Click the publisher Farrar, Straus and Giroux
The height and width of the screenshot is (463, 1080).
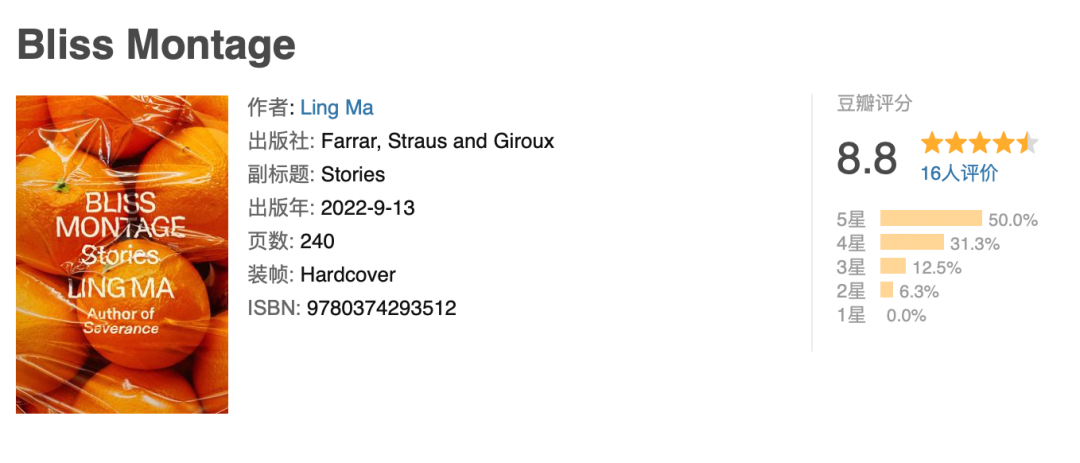click(437, 141)
